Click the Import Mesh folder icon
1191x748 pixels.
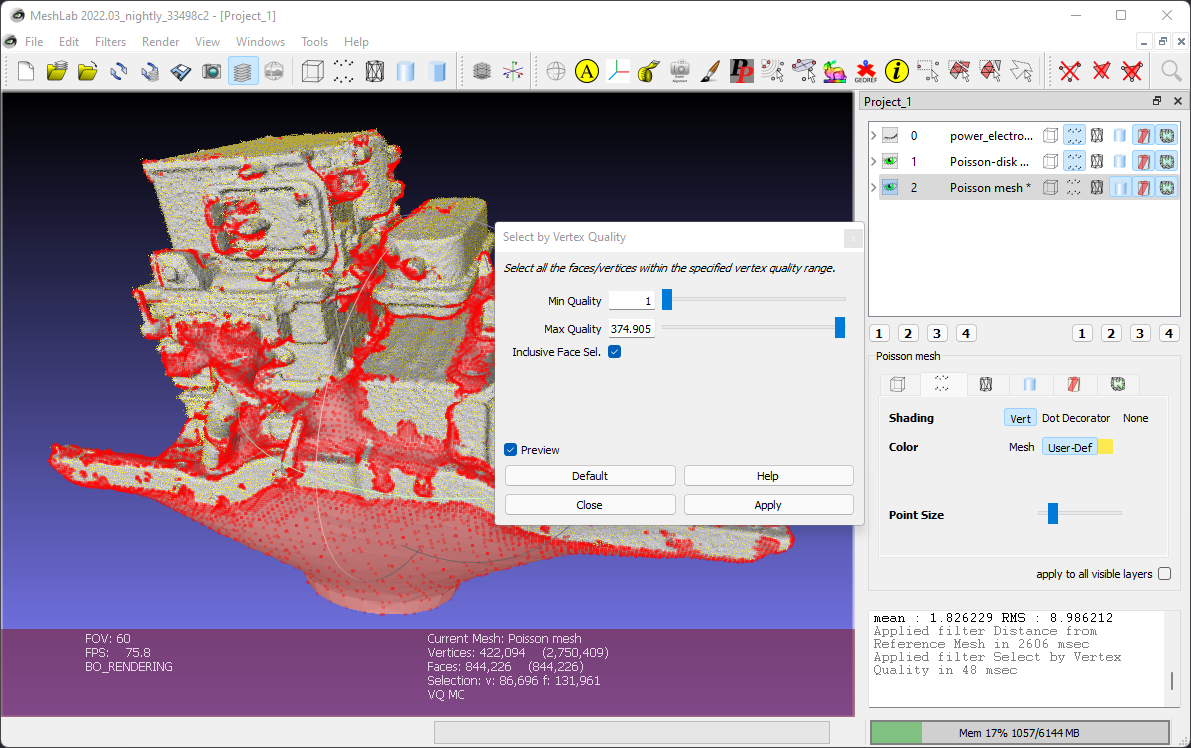point(88,71)
